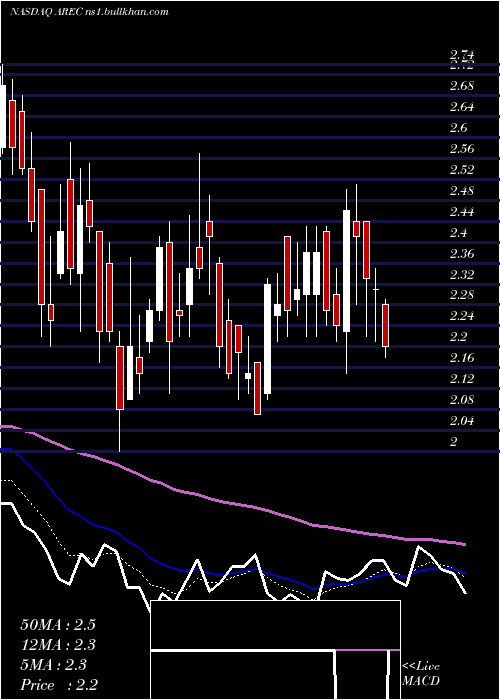Click the 2.12 price axis label
500x700 pixels.
coord(462,379)
